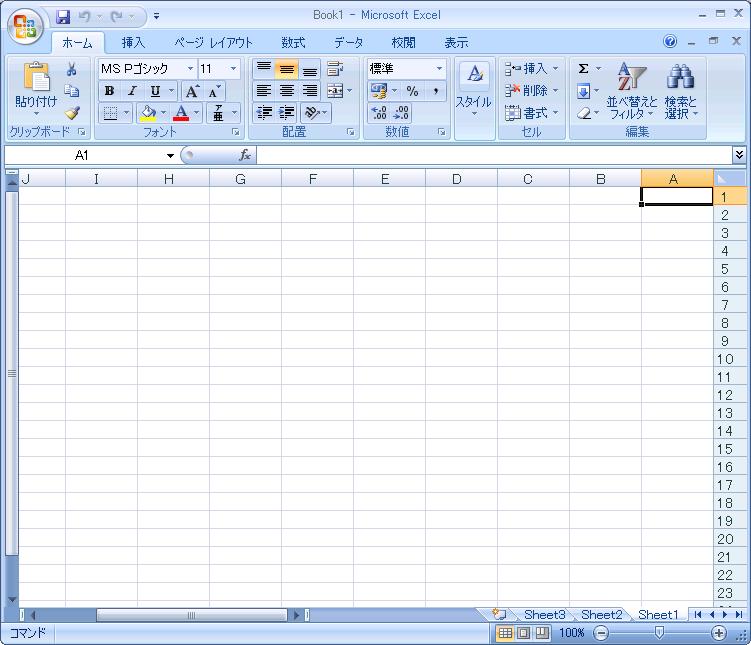Center text horizontally
Image resolution: width=751 pixels, height=645 pixels.
pyautogui.click(x=286, y=91)
